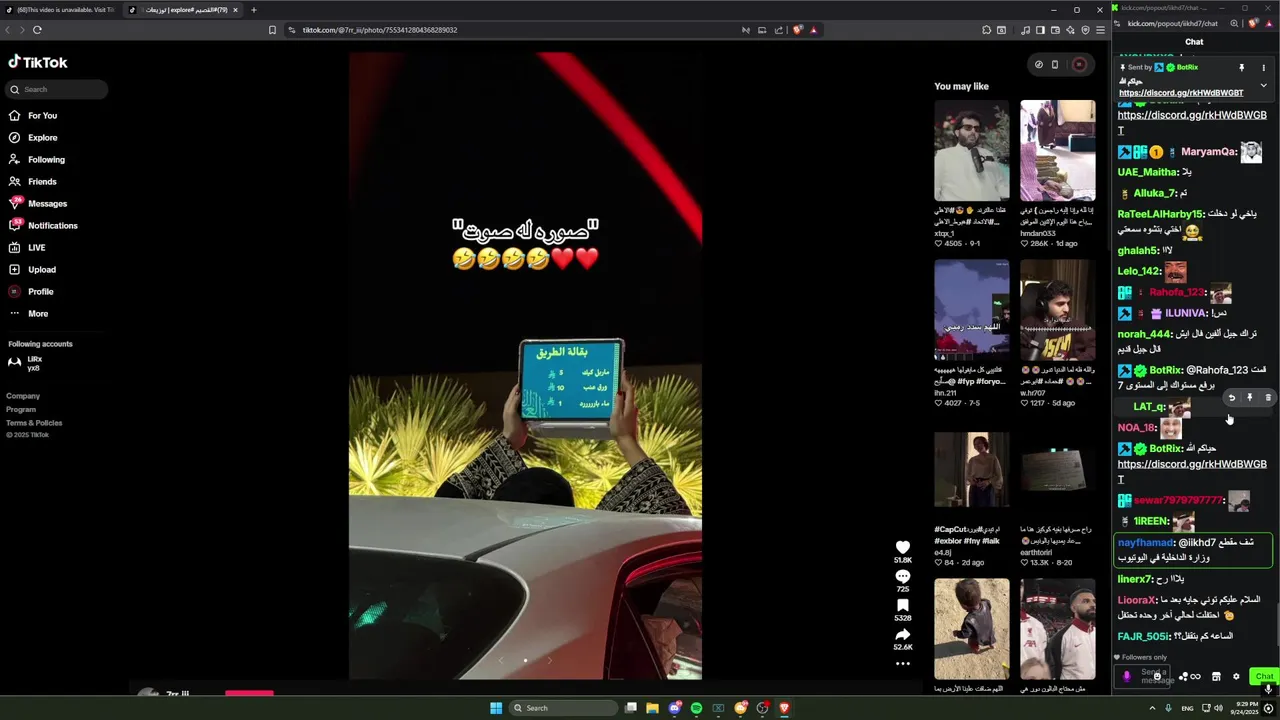Click the TikTok search field

57,89
